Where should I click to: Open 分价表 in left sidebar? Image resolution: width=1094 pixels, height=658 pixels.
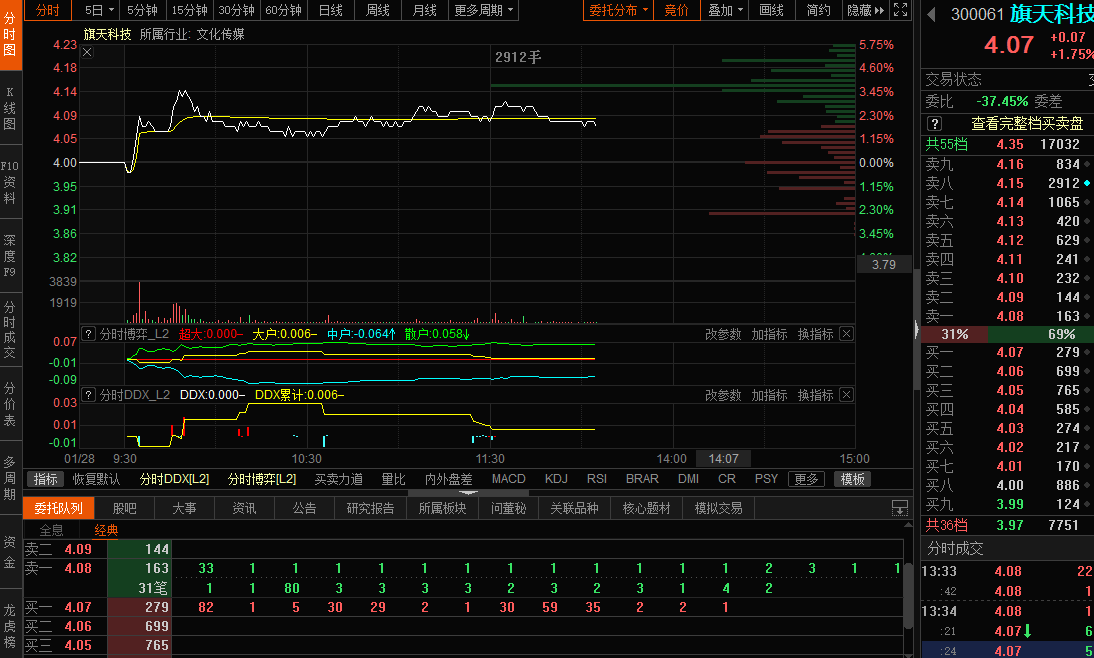(10, 403)
